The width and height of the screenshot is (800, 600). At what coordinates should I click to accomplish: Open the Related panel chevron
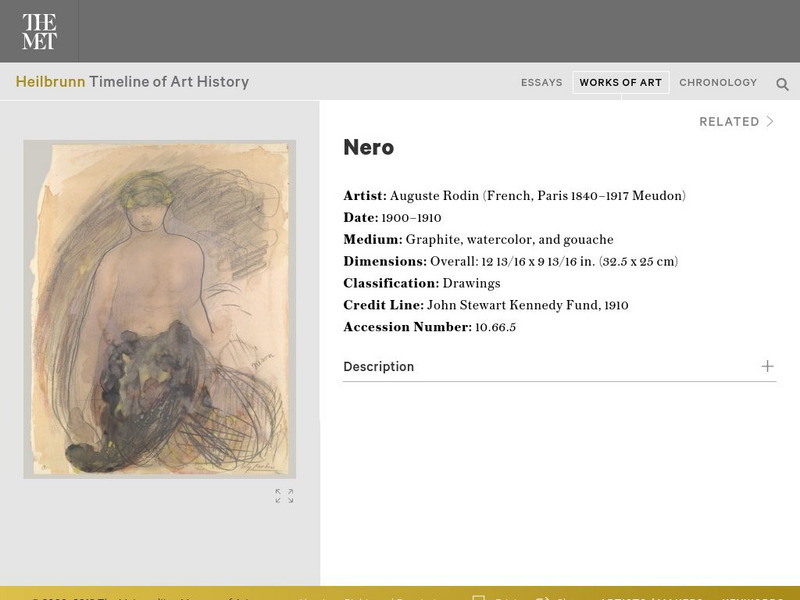770,121
